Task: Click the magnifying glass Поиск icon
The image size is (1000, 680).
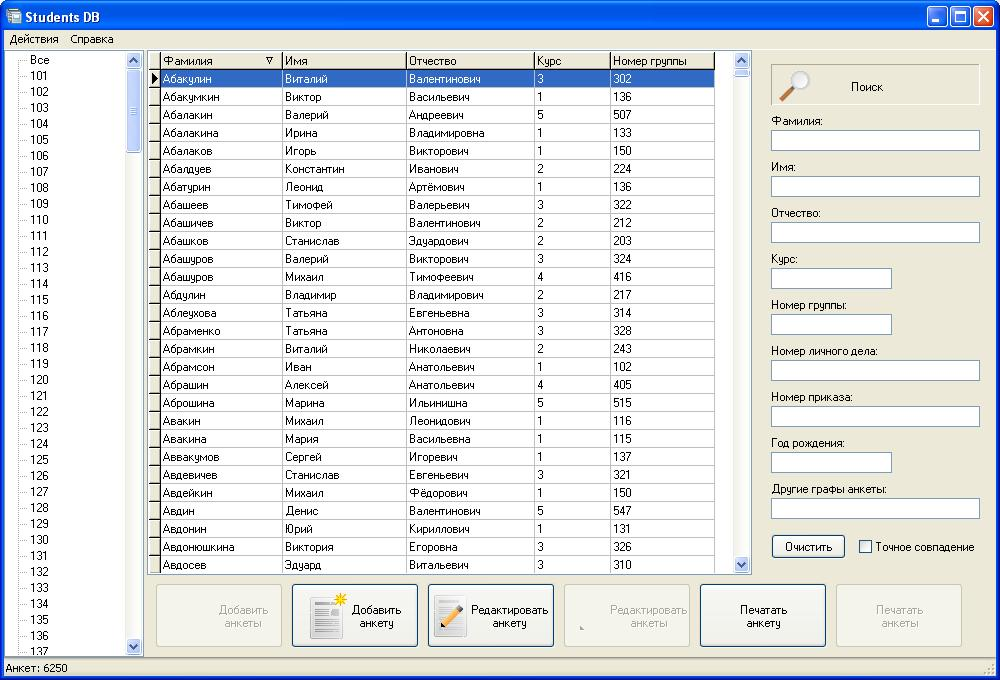Action: [794, 85]
